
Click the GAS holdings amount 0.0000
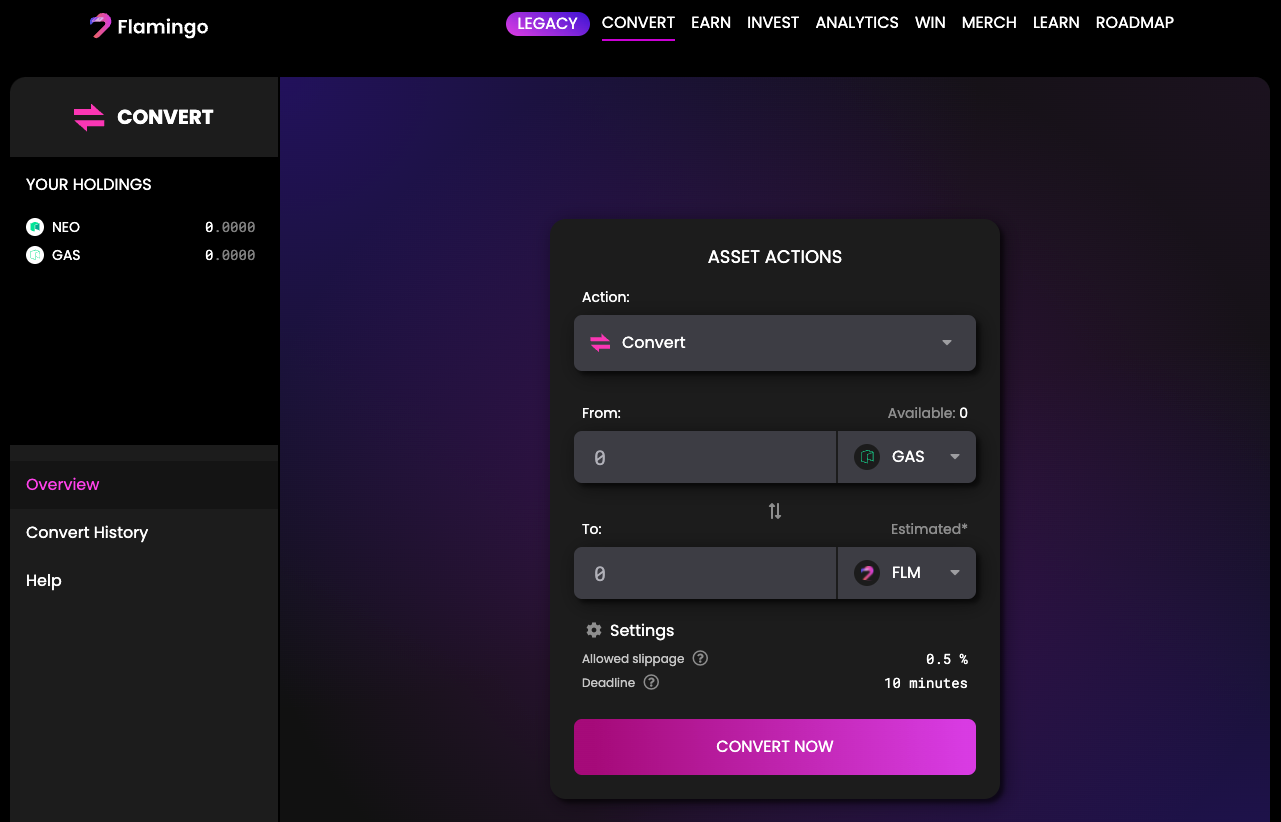pyautogui.click(x=230, y=255)
